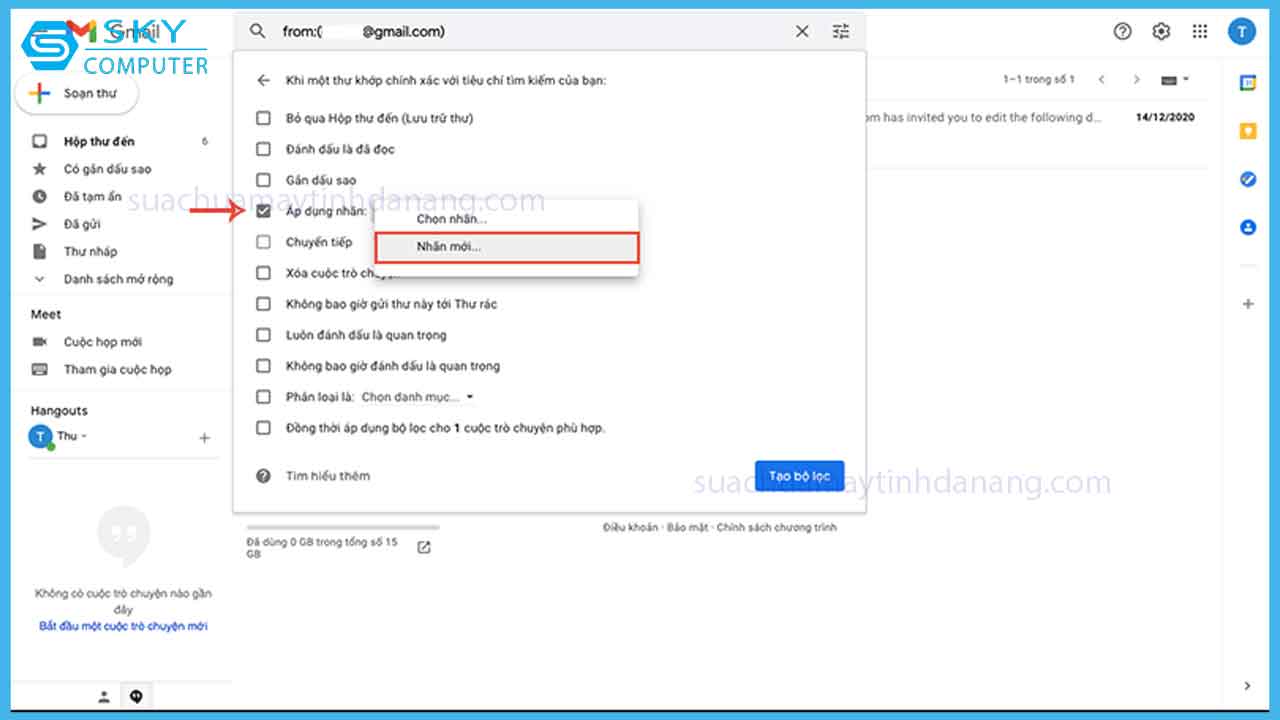Clear the search box with X icon

coord(802,32)
